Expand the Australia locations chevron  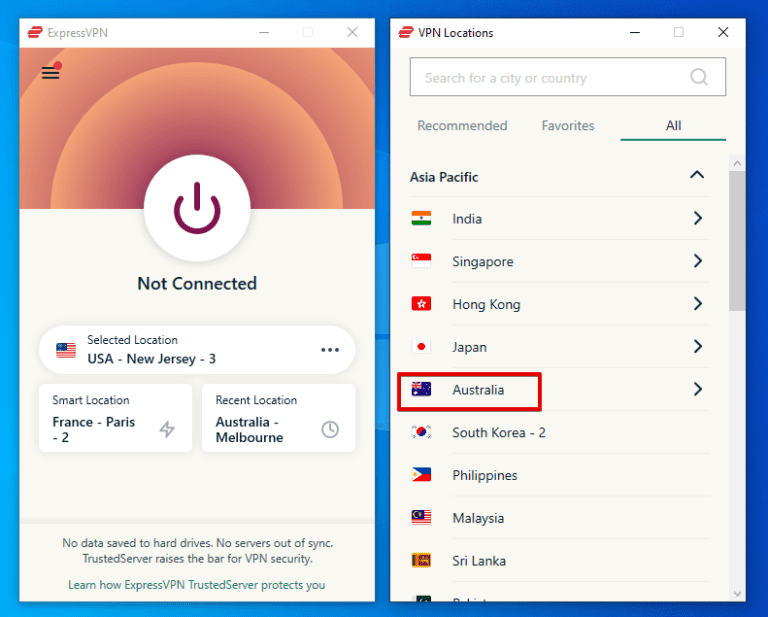click(697, 389)
